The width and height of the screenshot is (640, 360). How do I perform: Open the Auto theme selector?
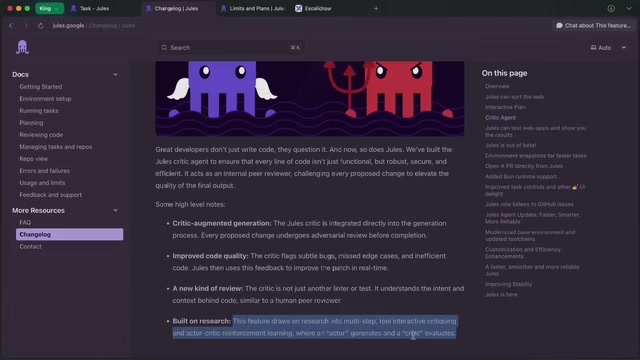608,47
